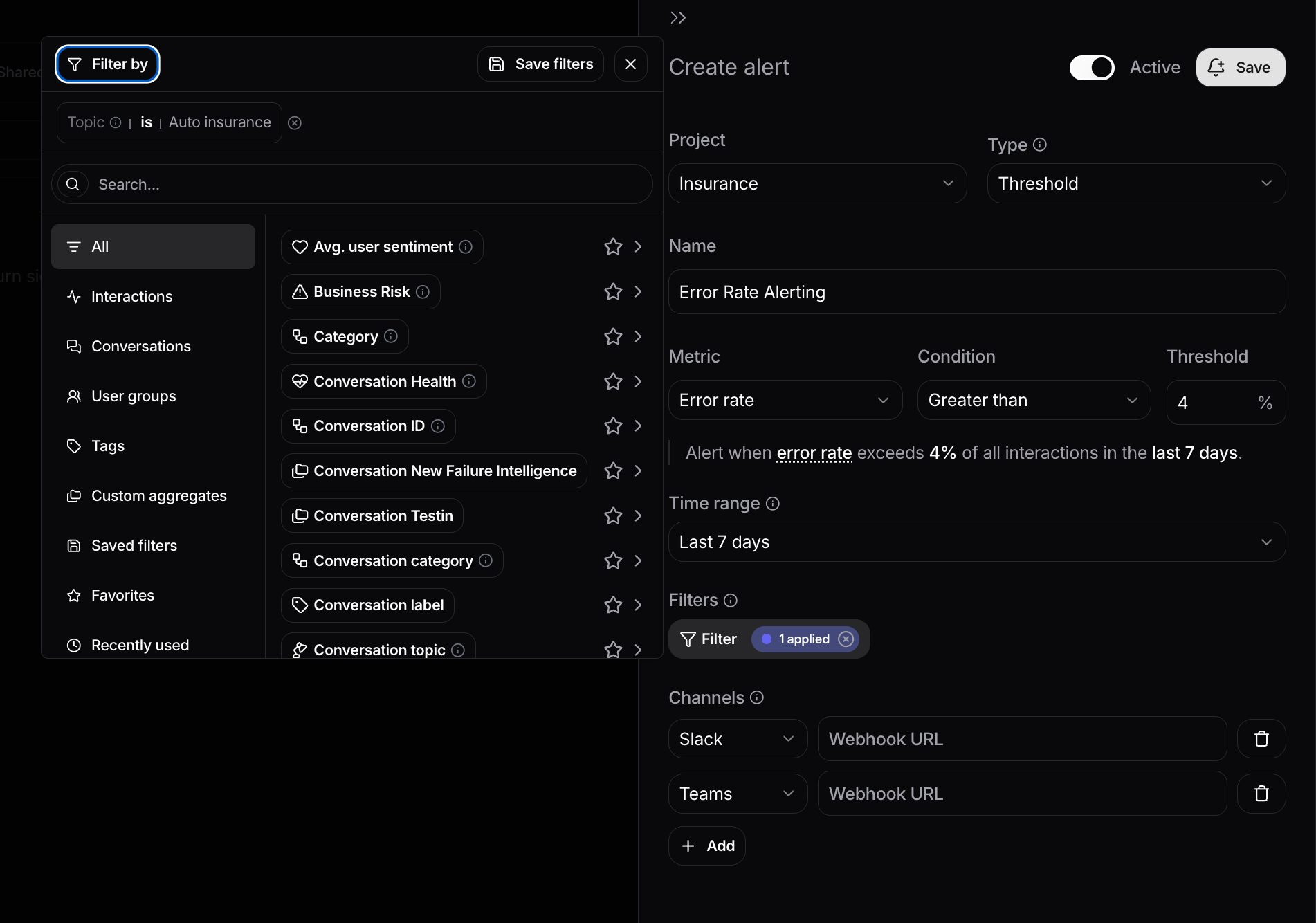This screenshot has width=1316, height=923.
Task: Select the Favorites category
Action: click(153, 595)
